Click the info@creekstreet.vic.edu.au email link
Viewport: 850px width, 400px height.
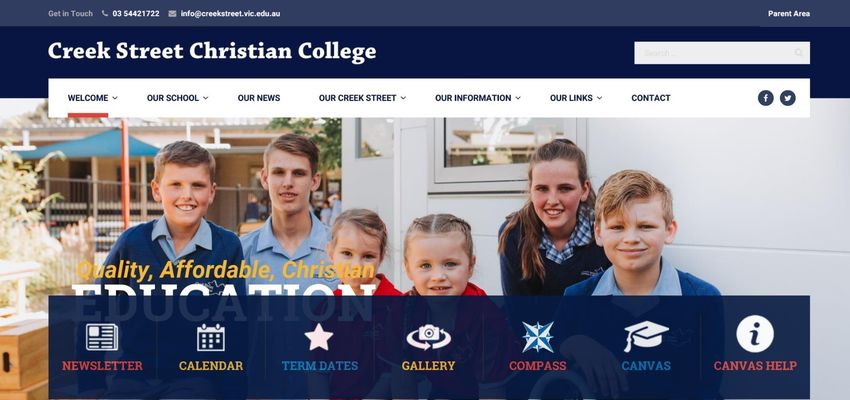(x=230, y=14)
